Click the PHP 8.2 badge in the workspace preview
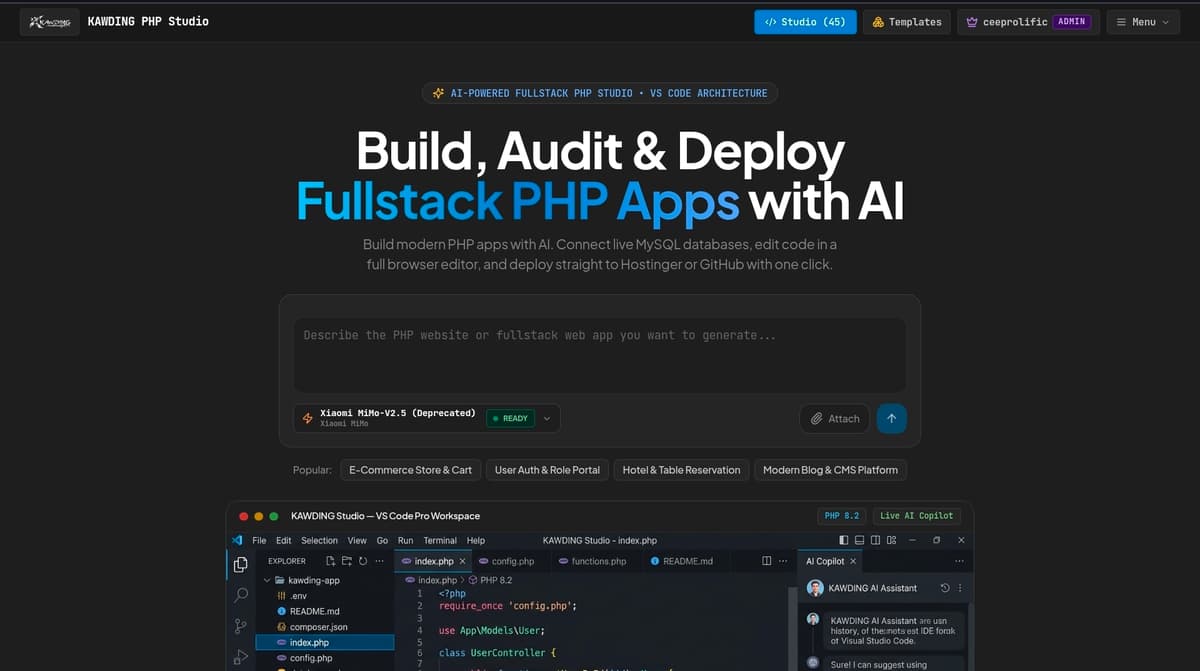The image size is (1200, 671). pyautogui.click(x=841, y=516)
